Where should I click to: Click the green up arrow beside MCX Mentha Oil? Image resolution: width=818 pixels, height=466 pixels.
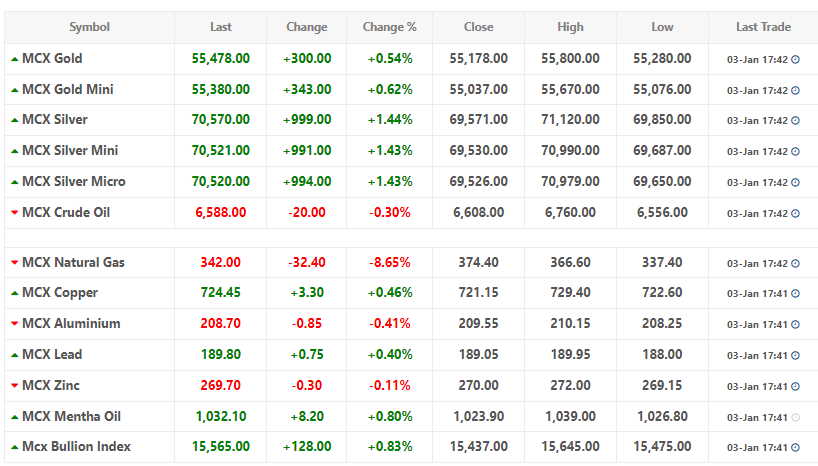coord(15,417)
